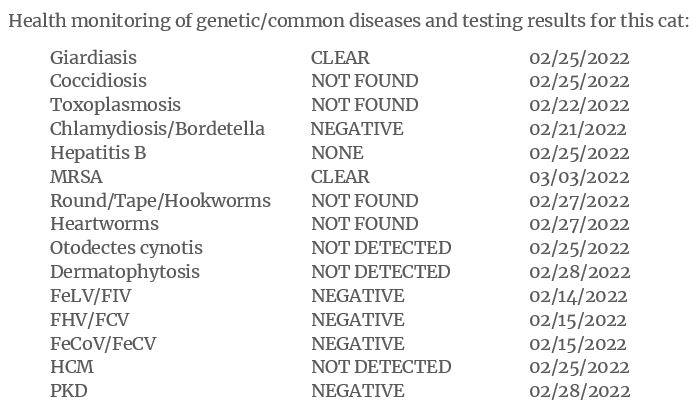Click the Otodectes cynotis entry
Screen dimensions: 695x410
[x=126, y=248]
